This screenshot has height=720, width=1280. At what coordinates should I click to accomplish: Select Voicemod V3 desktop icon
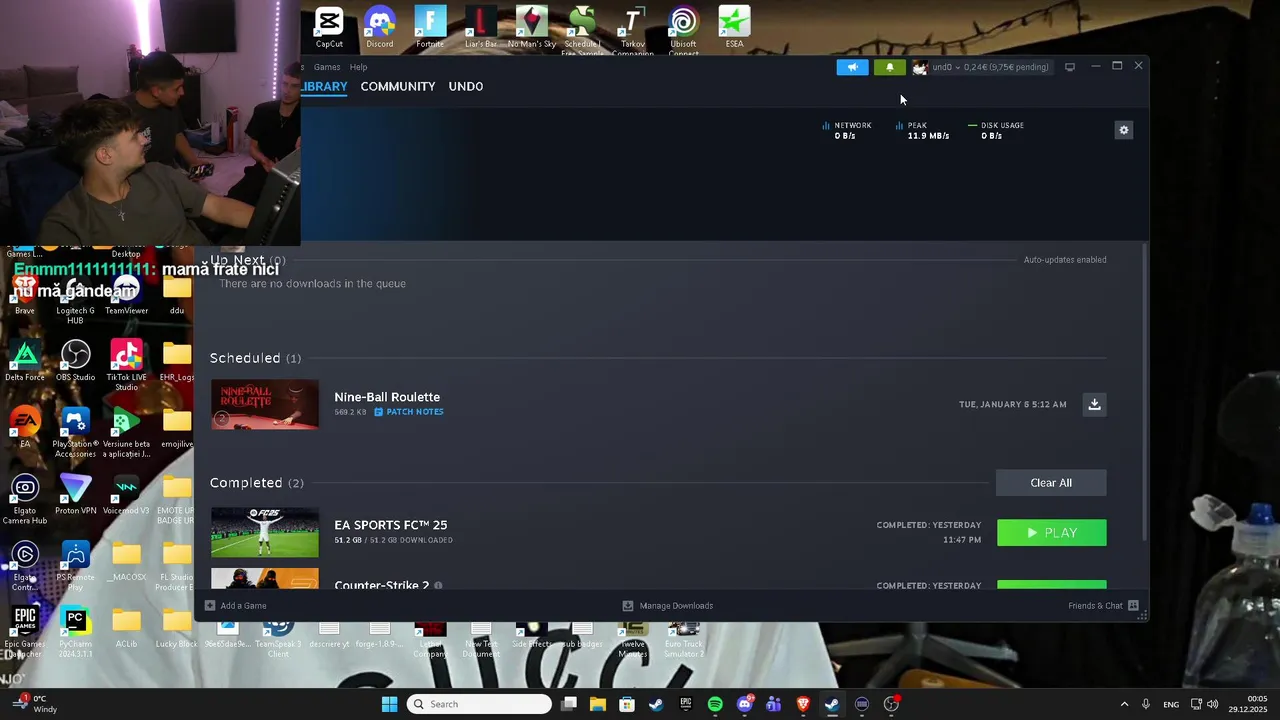126,494
